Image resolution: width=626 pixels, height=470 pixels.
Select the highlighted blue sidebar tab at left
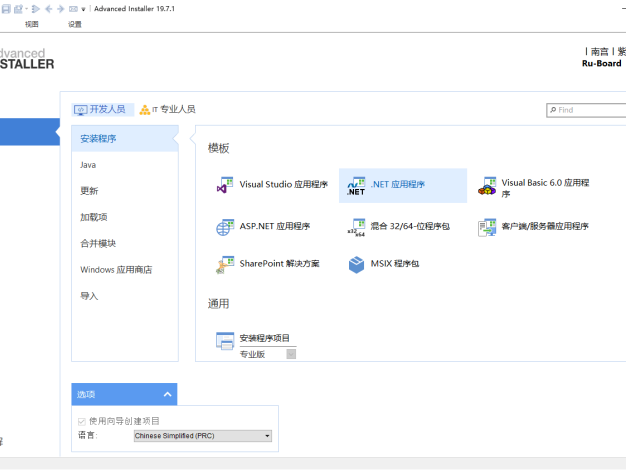tap(30, 132)
